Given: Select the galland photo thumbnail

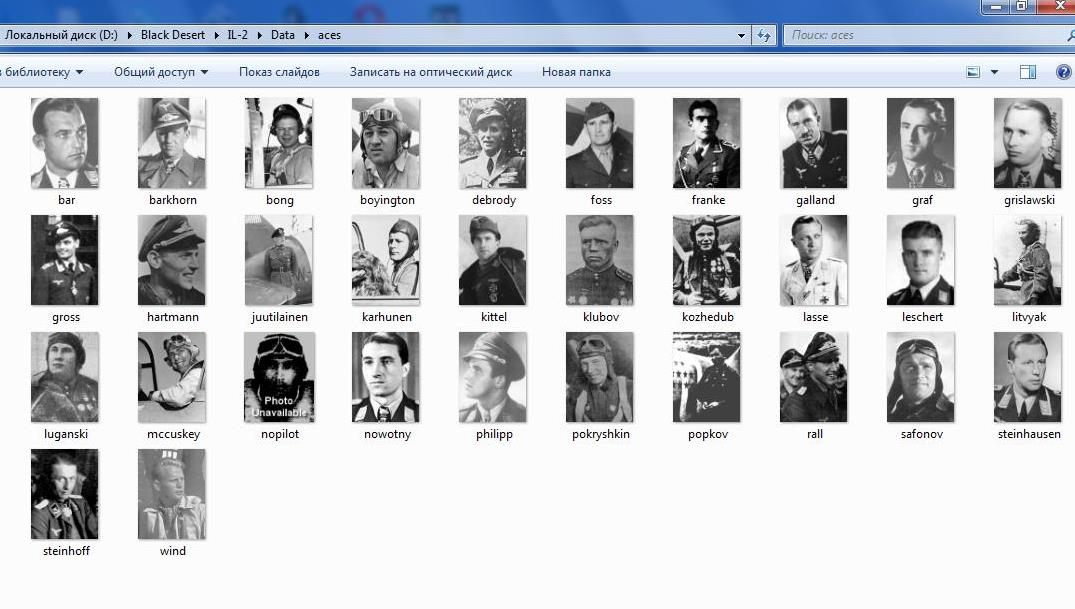Looking at the screenshot, I should 814,143.
